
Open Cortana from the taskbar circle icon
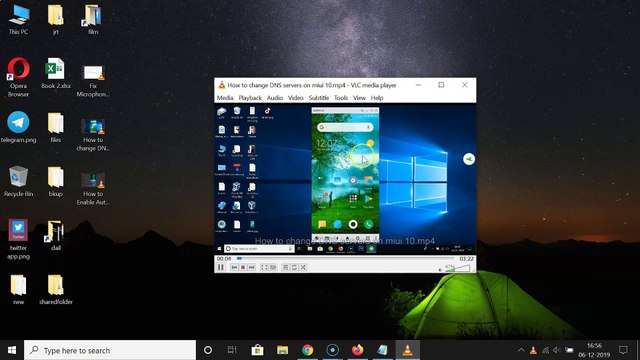tap(208, 350)
